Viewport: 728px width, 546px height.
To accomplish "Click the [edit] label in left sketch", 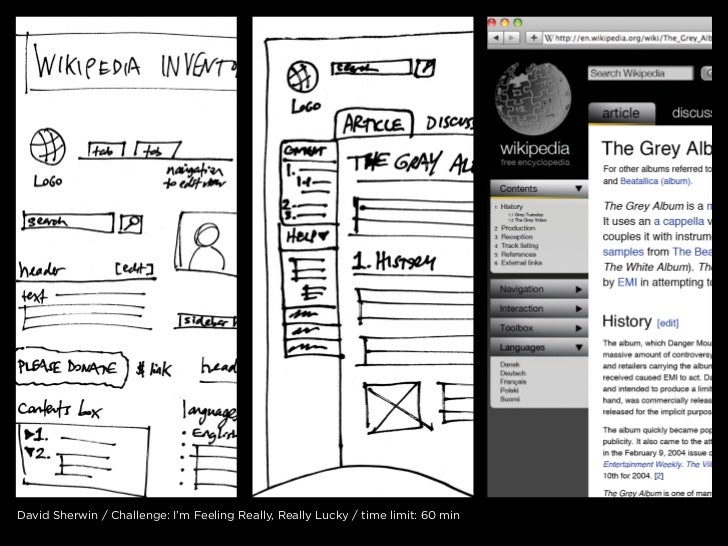I will 134,268.
